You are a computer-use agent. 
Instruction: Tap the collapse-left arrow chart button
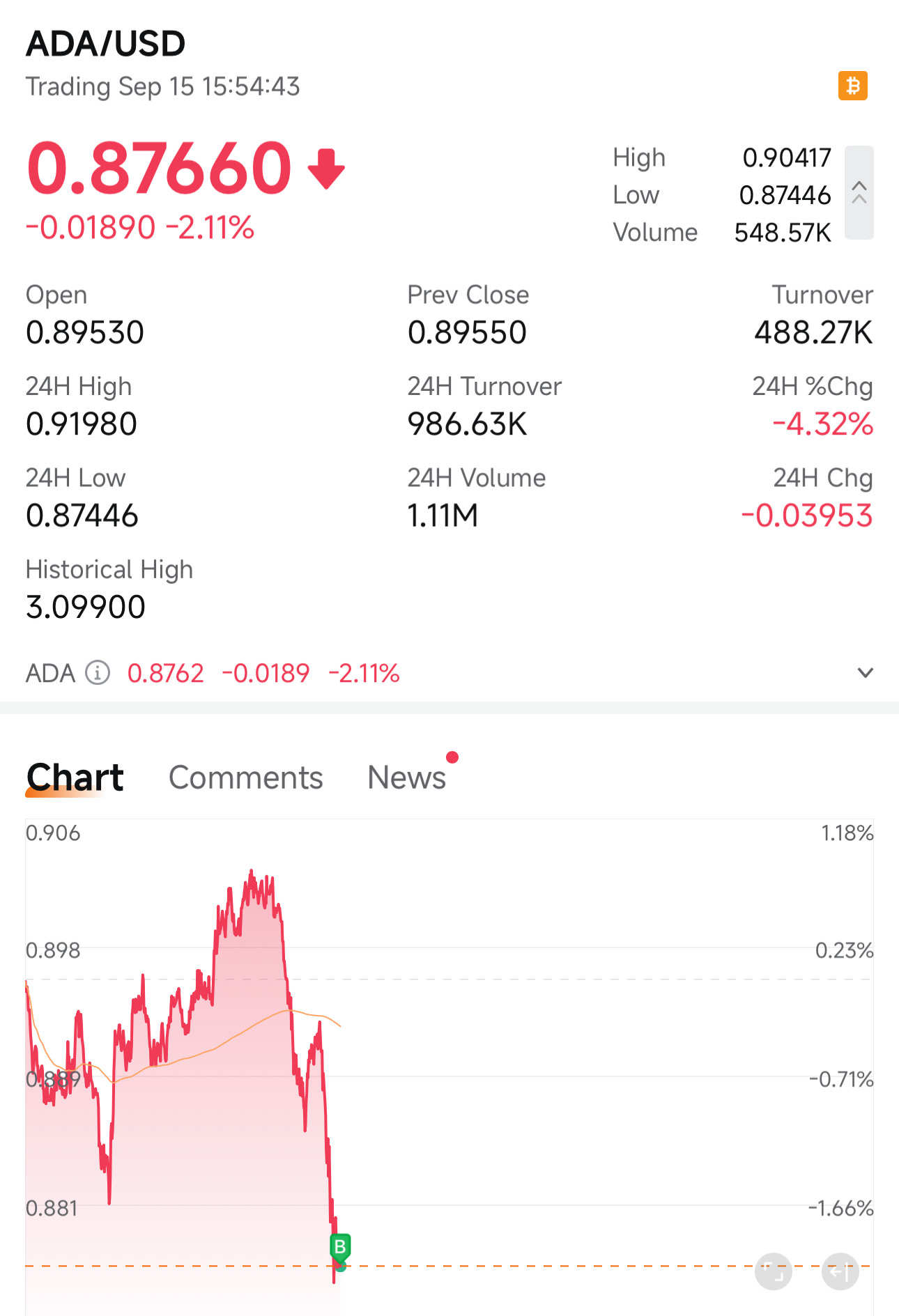840,1271
